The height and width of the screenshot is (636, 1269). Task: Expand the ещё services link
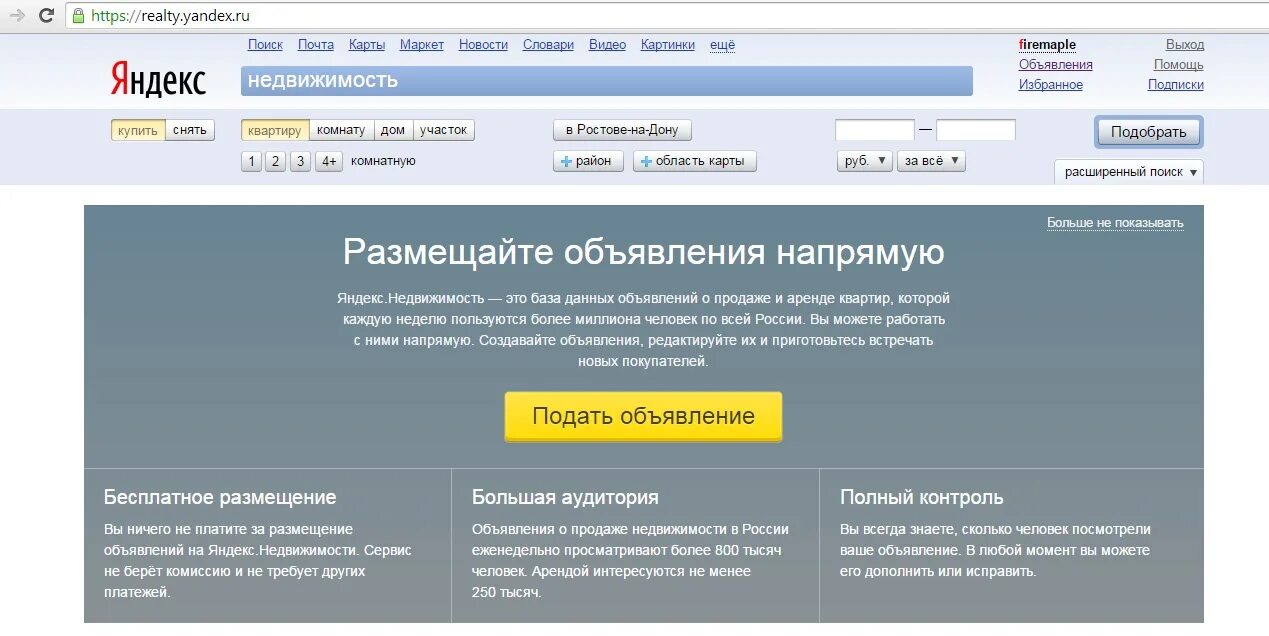coord(722,45)
